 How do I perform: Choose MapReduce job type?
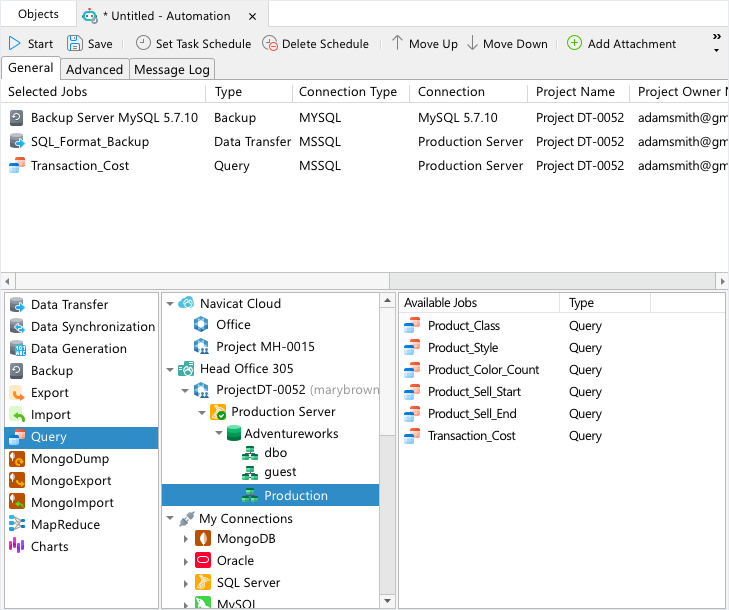coord(81,524)
